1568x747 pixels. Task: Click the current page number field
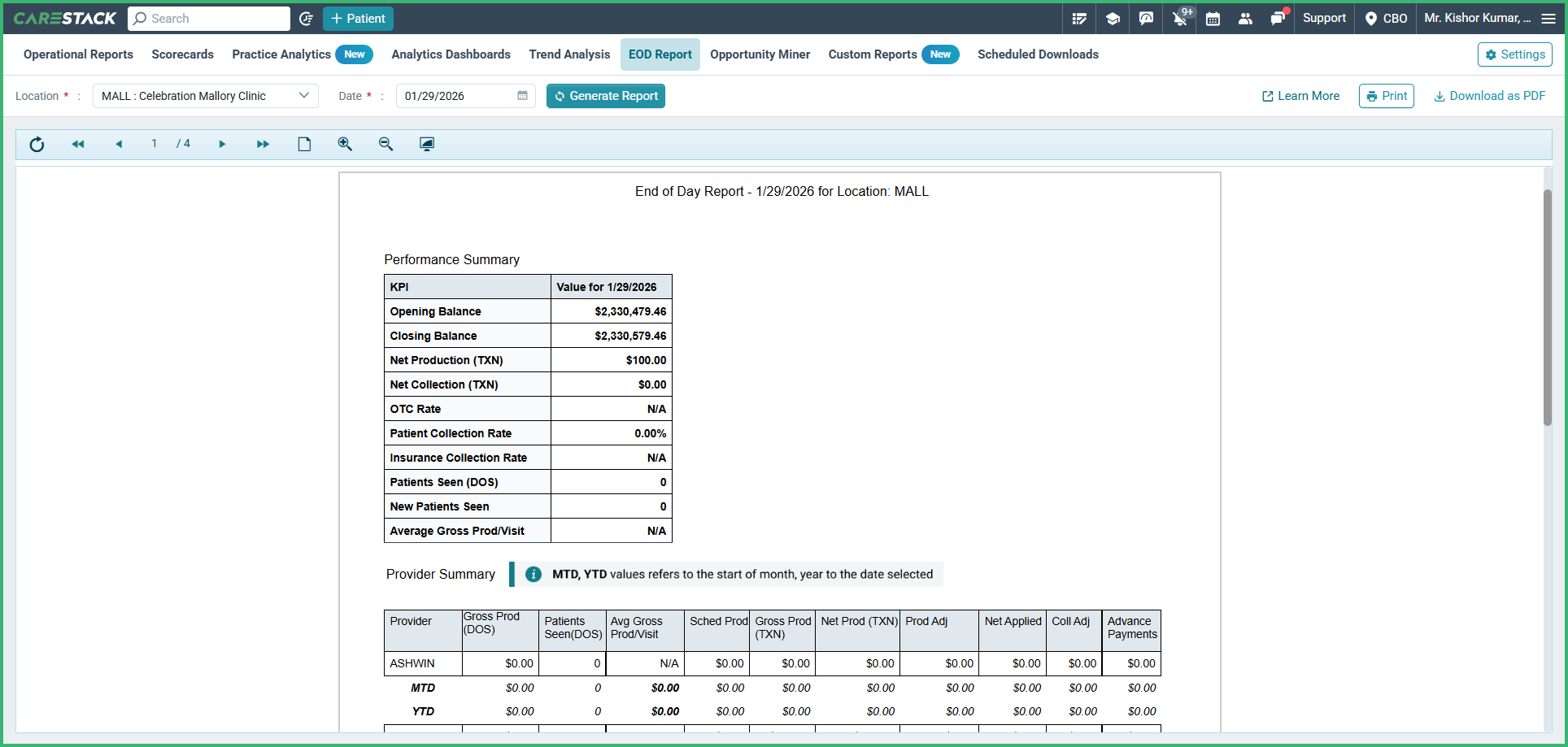[x=154, y=144]
